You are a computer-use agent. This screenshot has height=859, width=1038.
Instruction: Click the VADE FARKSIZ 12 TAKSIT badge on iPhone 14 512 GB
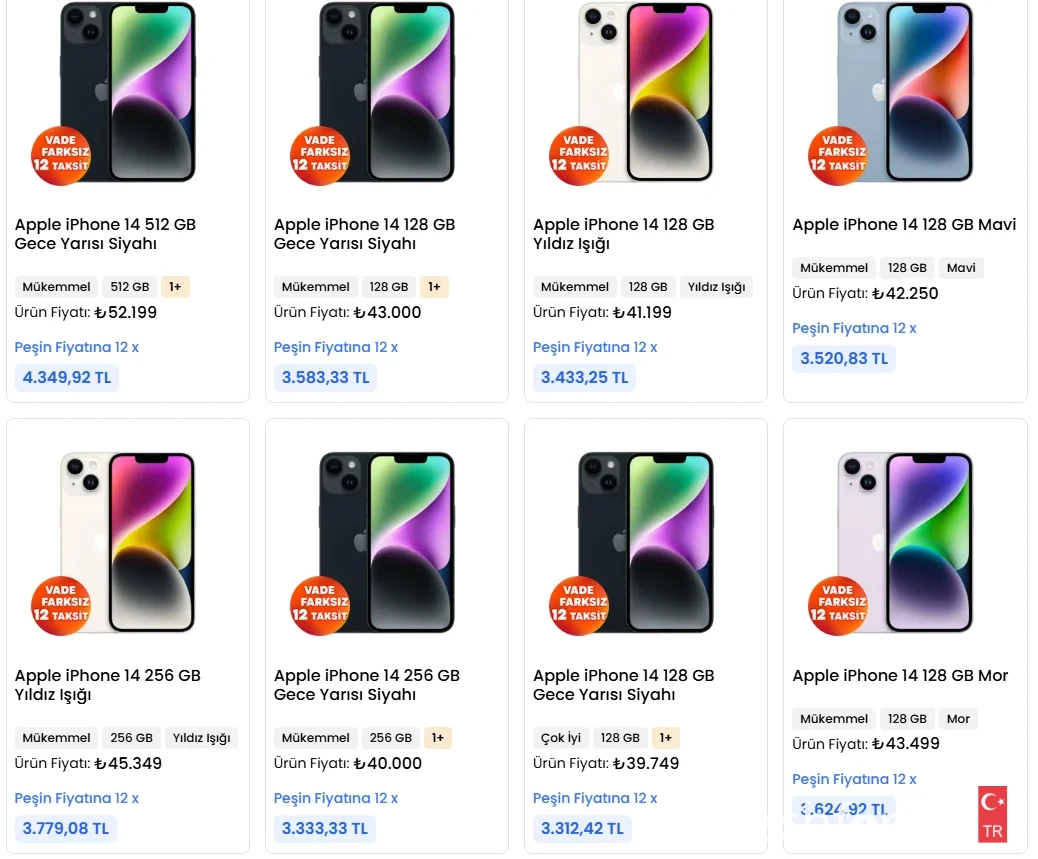[x=61, y=154]
